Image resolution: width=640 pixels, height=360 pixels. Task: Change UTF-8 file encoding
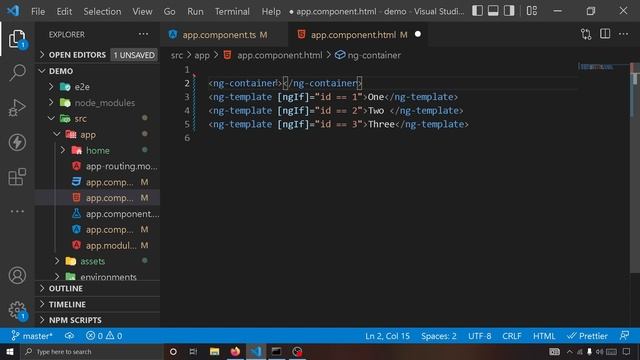[480, 336]
